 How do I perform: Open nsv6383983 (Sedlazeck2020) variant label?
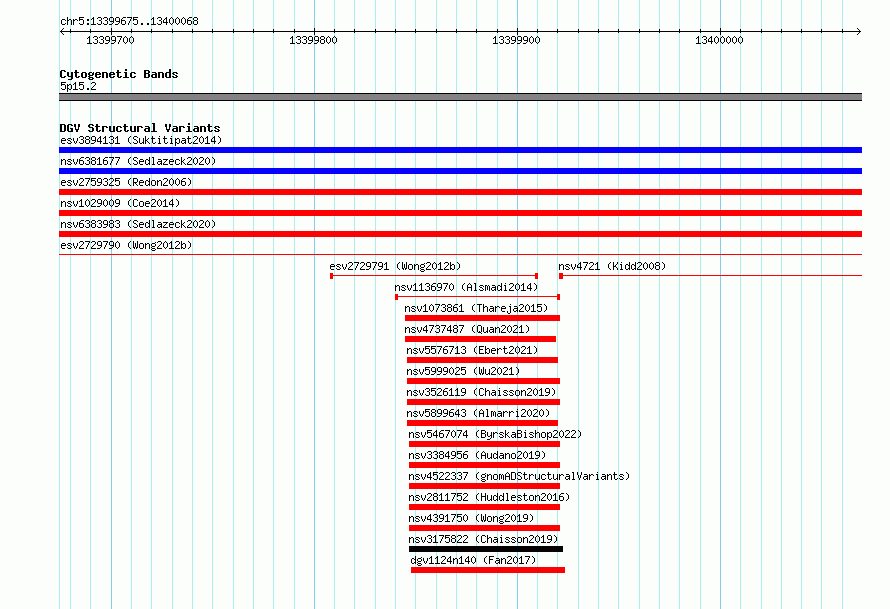[138, 224]
